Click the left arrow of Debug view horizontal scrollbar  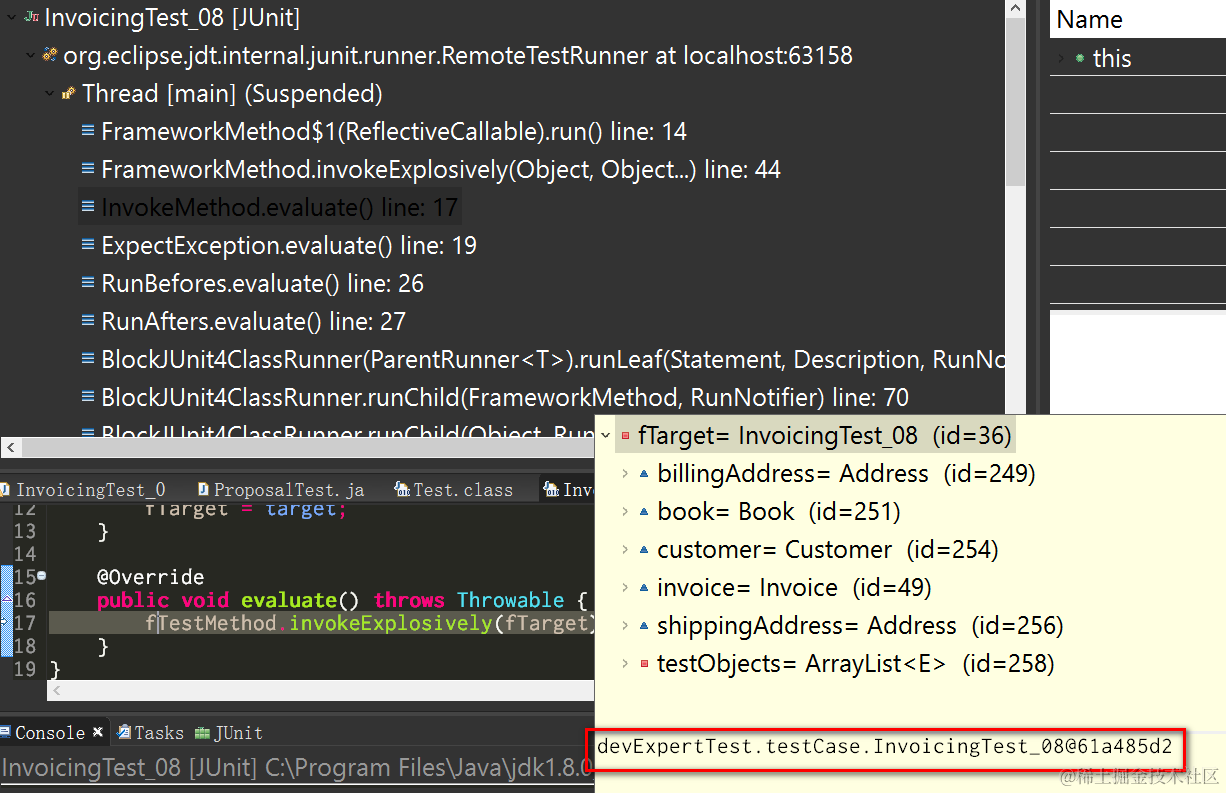click(10, 447)
